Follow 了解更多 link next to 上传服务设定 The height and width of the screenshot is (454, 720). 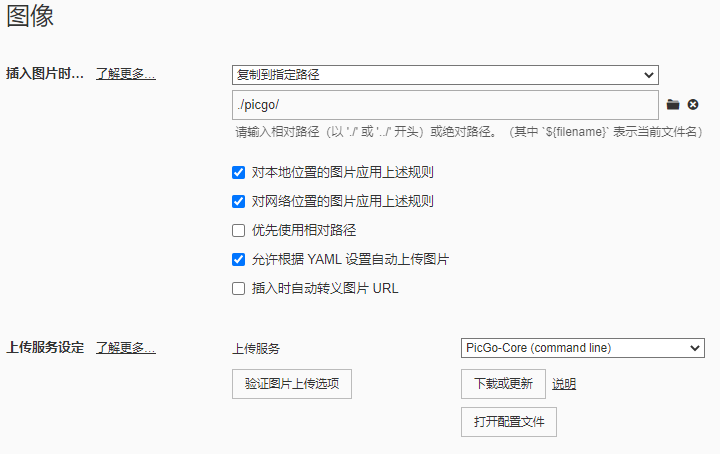126,348
